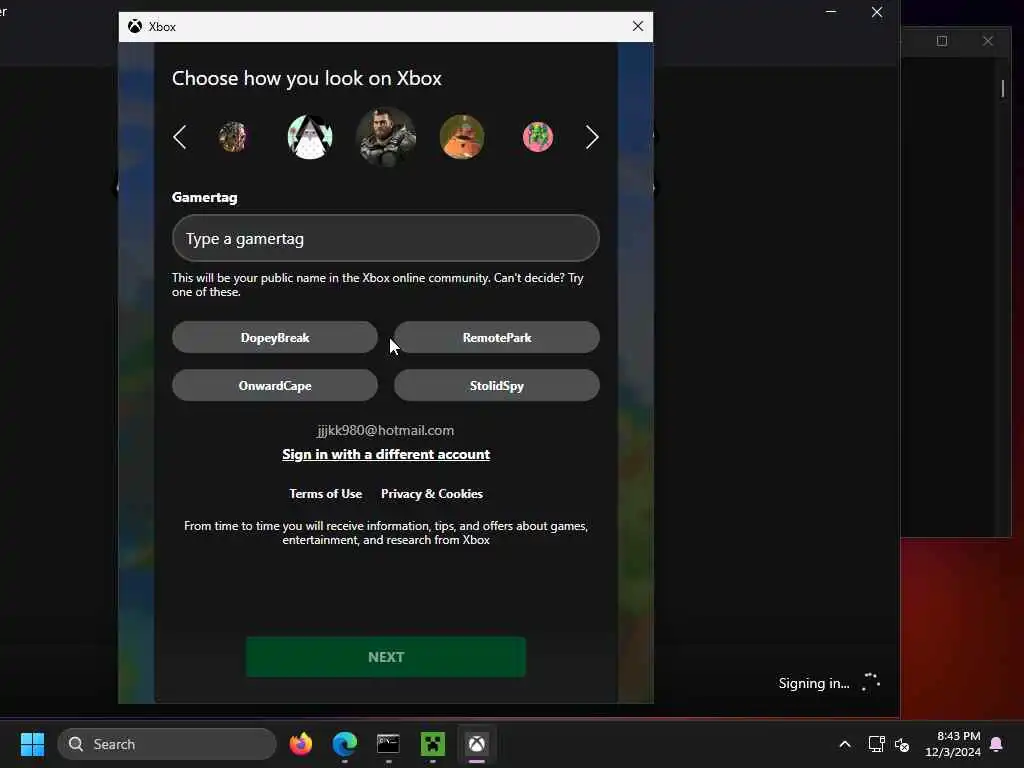Screen dimensions: 1024x768
Task: Choose the creature gamerpic on far left
Action: pos(232,137)
